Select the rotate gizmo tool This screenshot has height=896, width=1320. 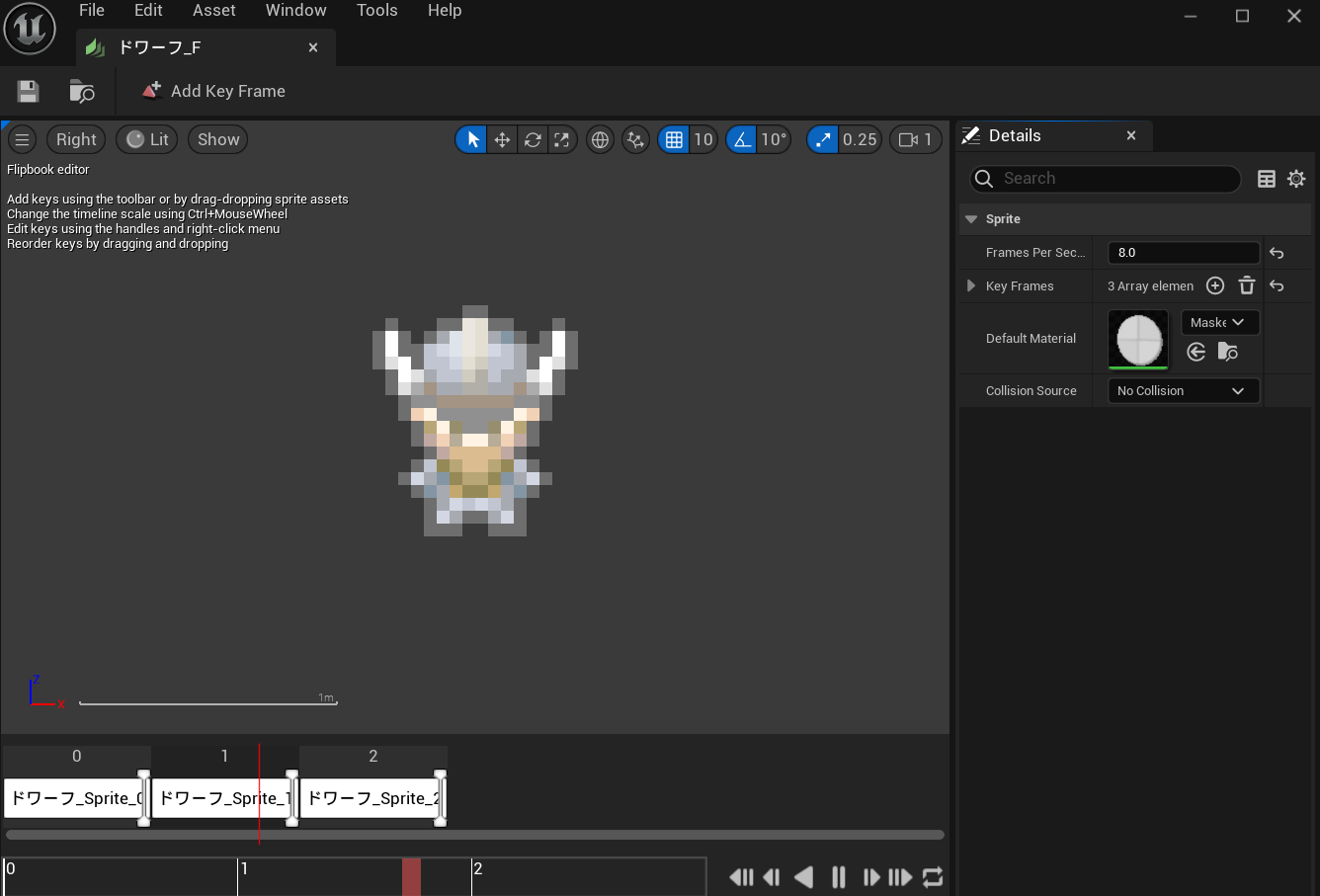[533, 139]
